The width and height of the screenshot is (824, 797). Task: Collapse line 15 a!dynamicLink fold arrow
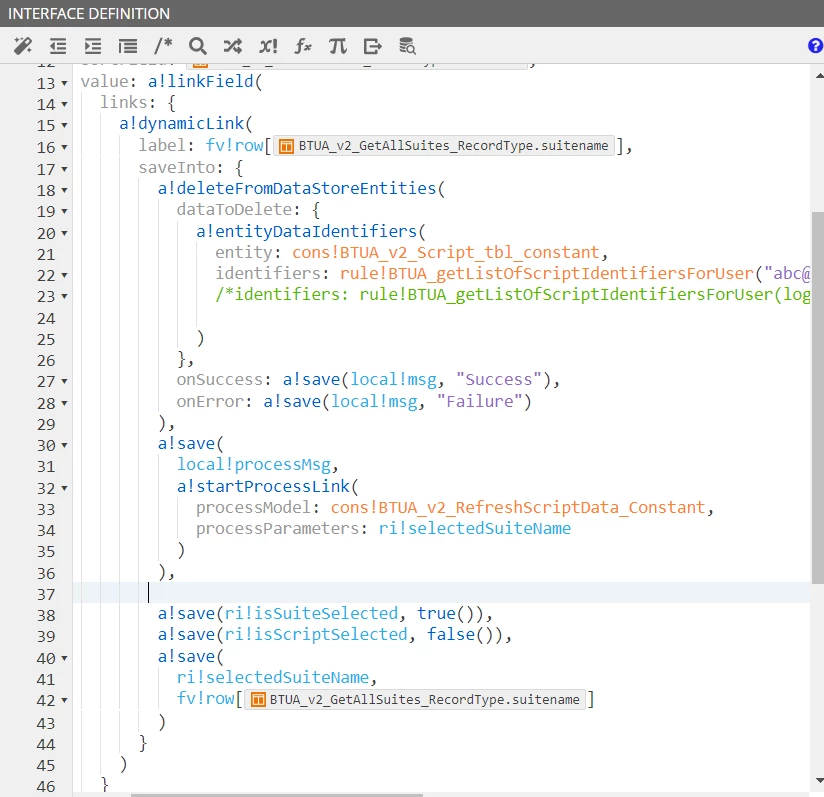[64, 125]
